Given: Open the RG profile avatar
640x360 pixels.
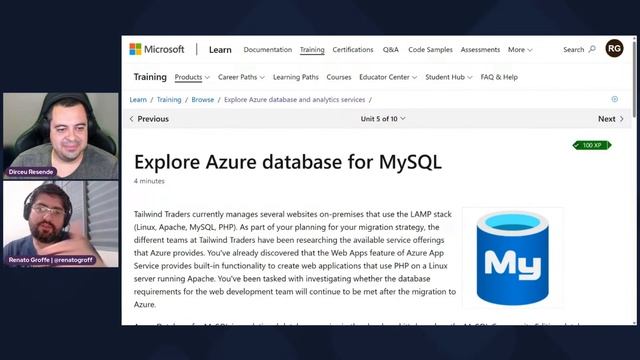Looking at the screenshot, I should 614,49.
